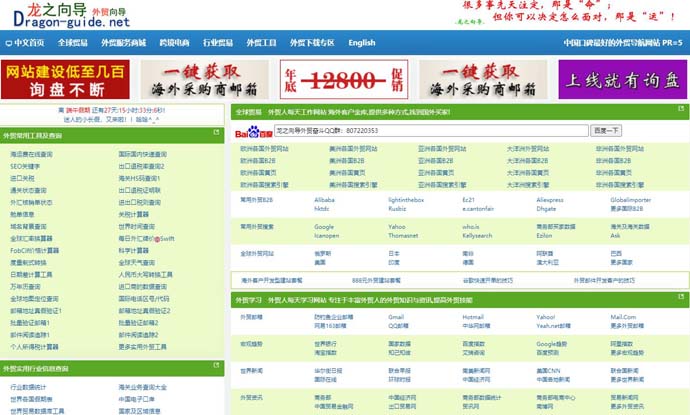Open the Ask search link
The height and width of the screenshot is (415, 690).
pos(615,235)
